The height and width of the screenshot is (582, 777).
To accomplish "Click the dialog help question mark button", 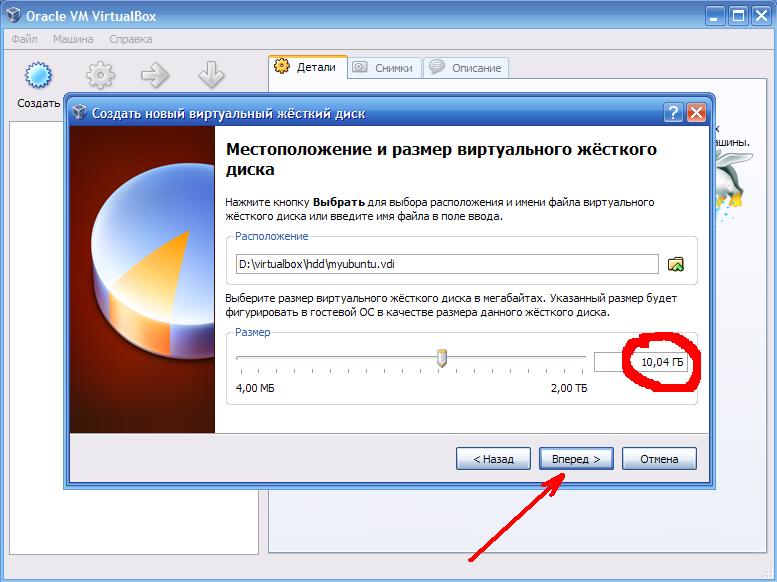I will click(673, 113).
